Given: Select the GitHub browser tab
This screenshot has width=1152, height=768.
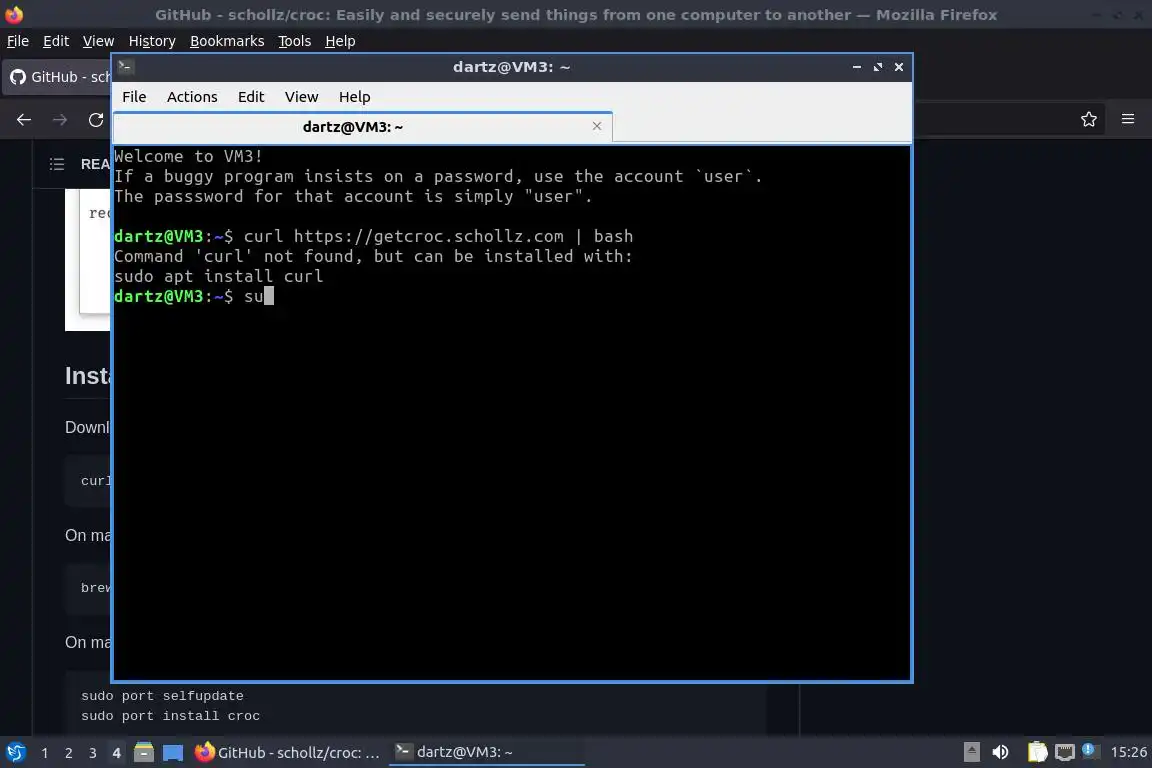Looking at the screenshot, I should [57, 77].
